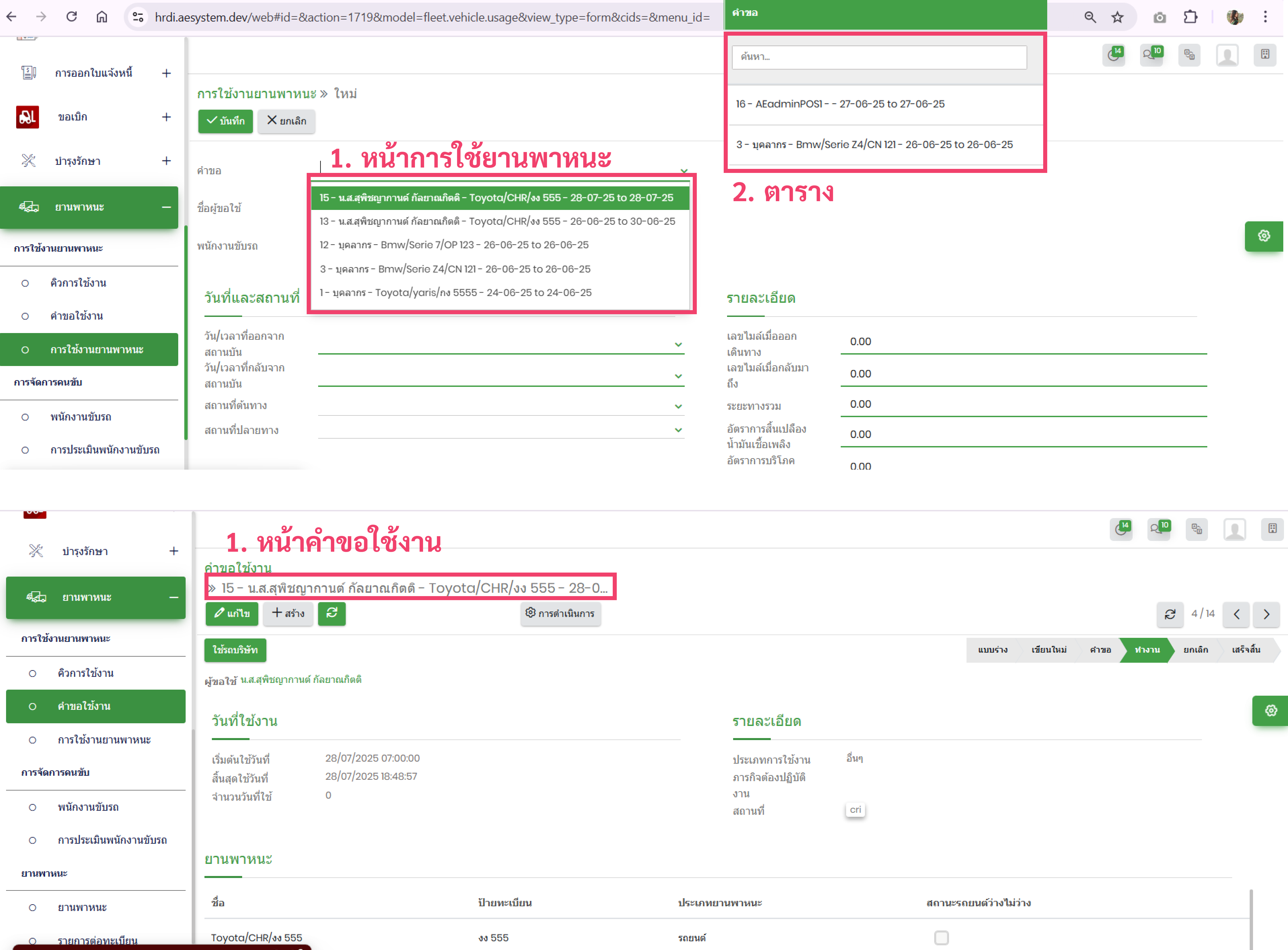The image size is (1288, 950).
Task: Expand the ขอเบิก menu plus sign
Action: (166, 117)
